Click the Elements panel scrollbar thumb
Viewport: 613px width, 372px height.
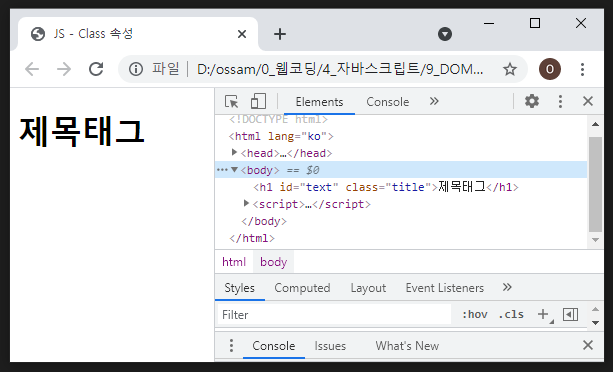(595, 184)
